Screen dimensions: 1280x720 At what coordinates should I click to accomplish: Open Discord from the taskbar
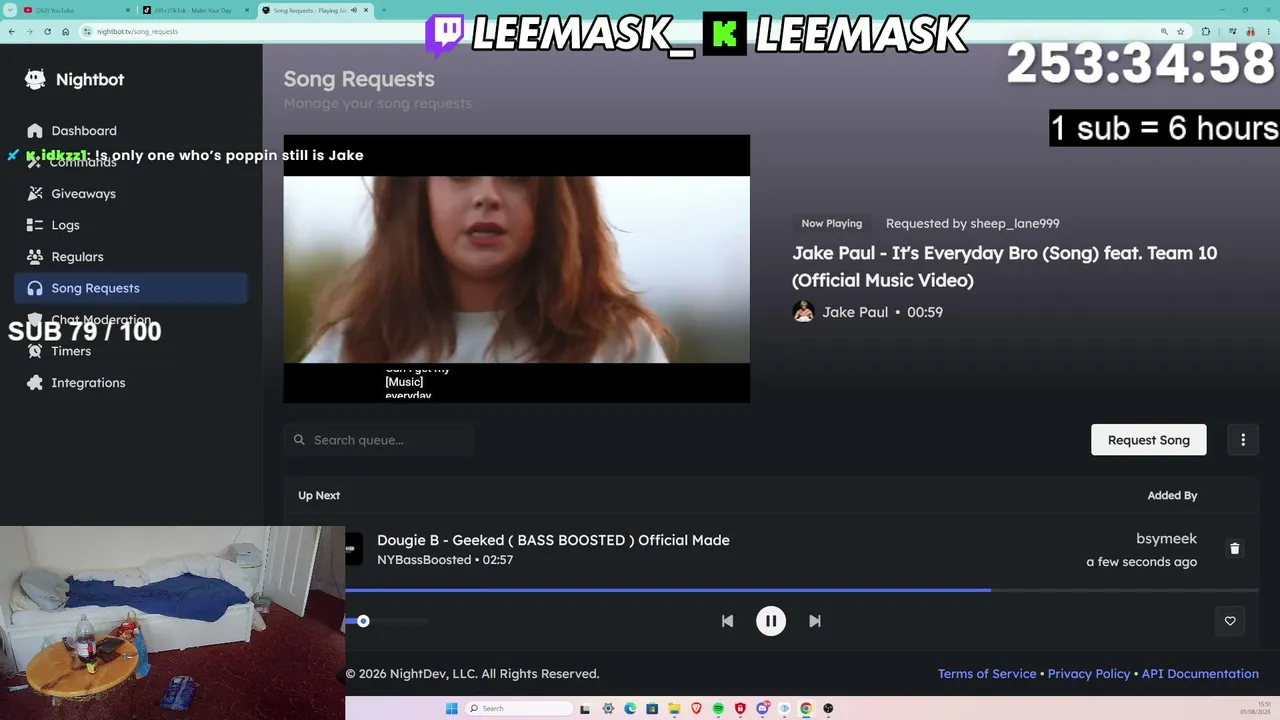tap(762, 709)
